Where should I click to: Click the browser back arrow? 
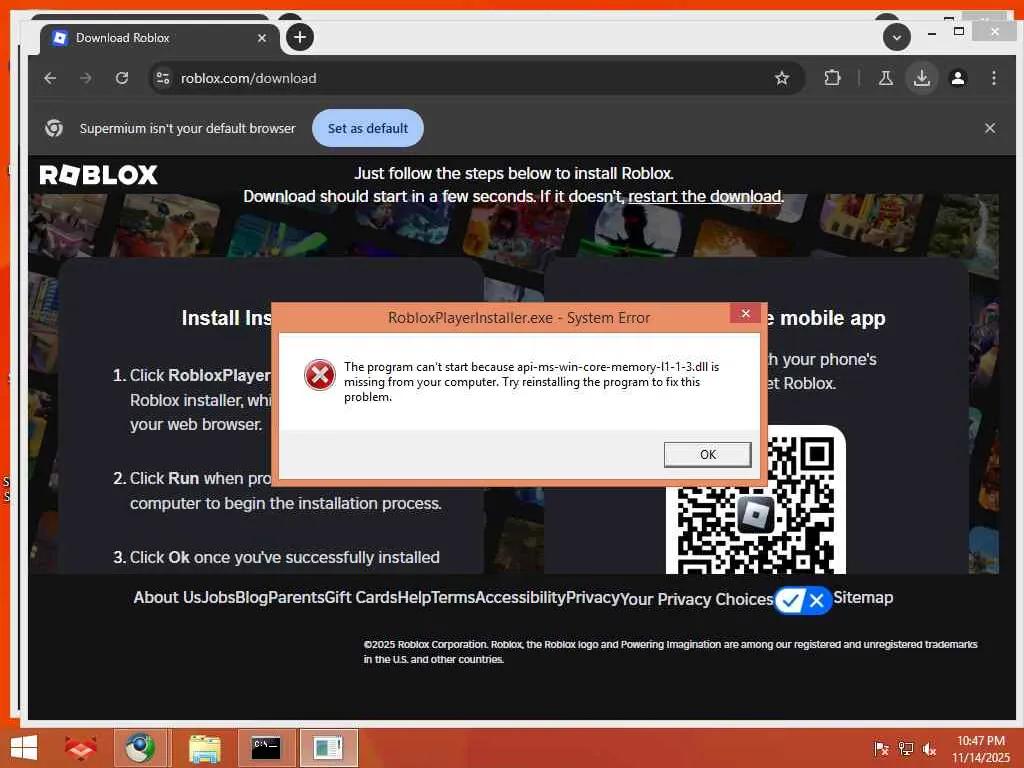[x=50, y=78]
